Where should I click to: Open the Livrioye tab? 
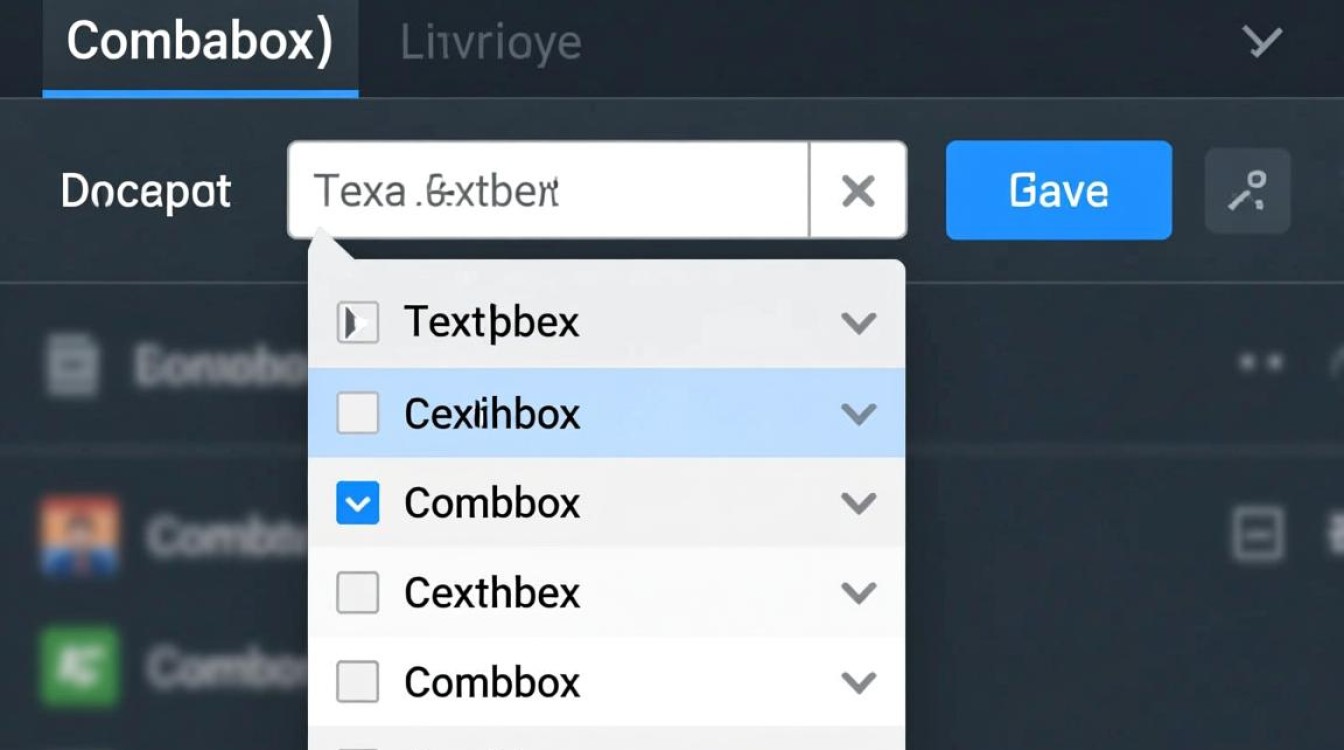point(489,42)
